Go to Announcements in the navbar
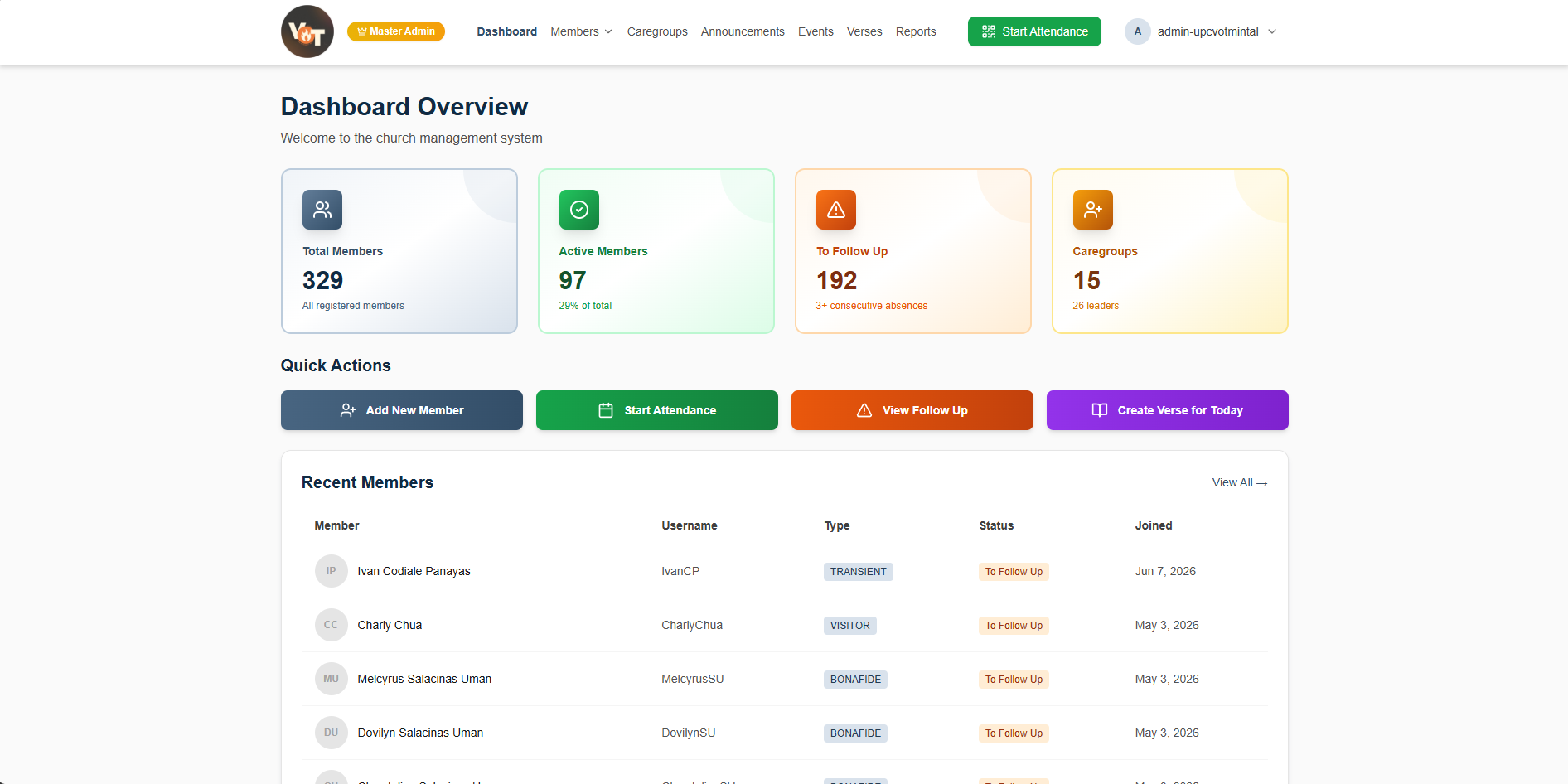Screen dimensions: 1568x784 point(743,31)
